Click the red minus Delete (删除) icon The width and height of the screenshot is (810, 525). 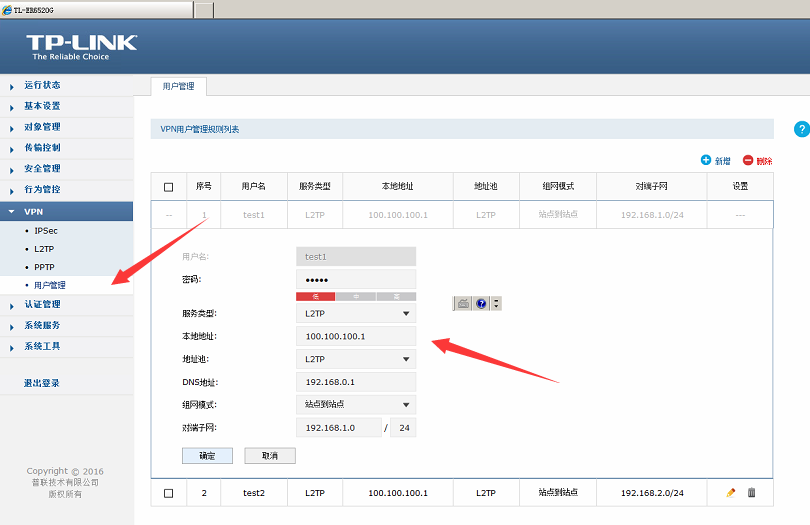tap(747, 160)
